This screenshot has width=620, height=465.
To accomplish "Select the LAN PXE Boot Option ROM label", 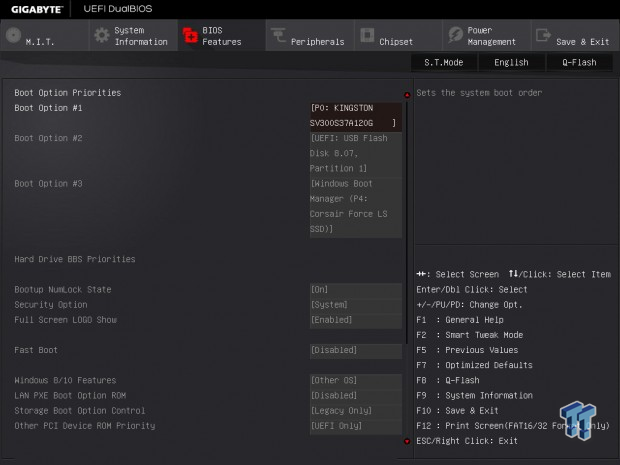I will (x=70, y=396).
